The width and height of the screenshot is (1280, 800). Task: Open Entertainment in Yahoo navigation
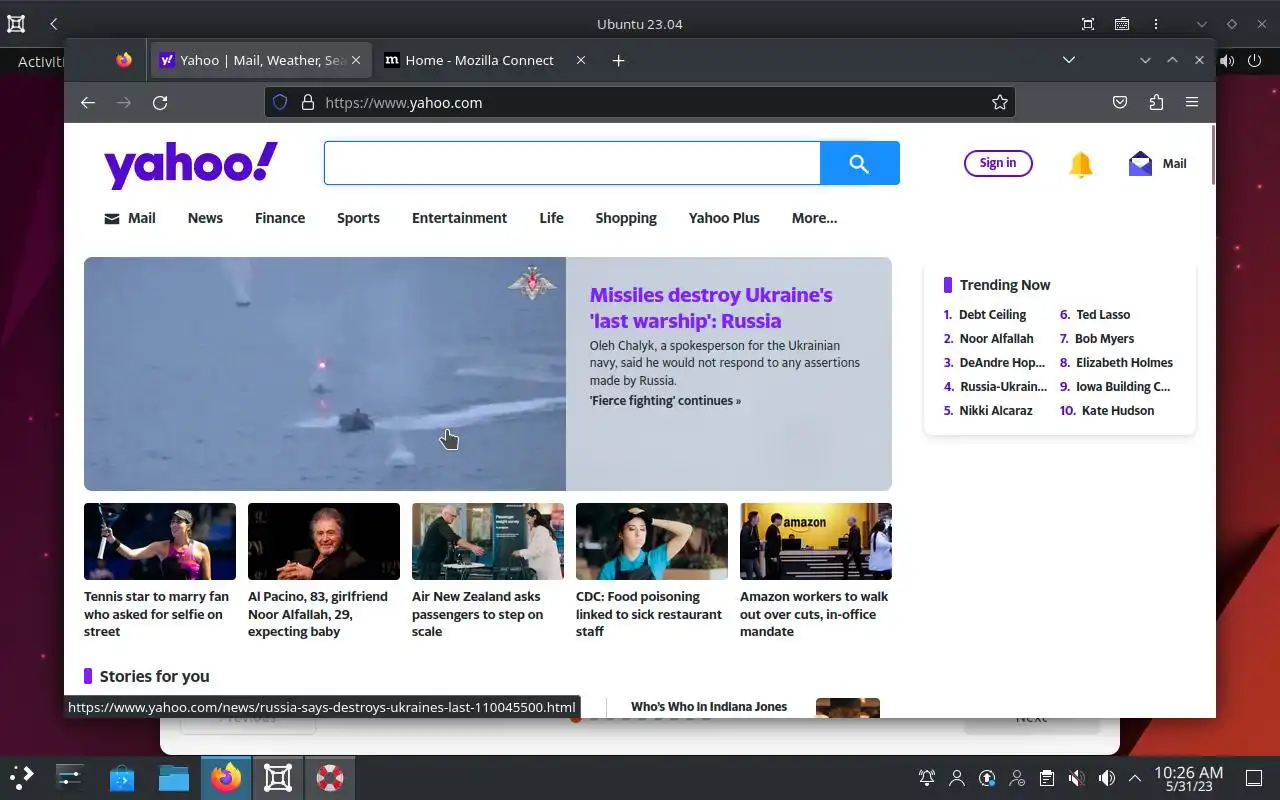(x=459, y=218)
